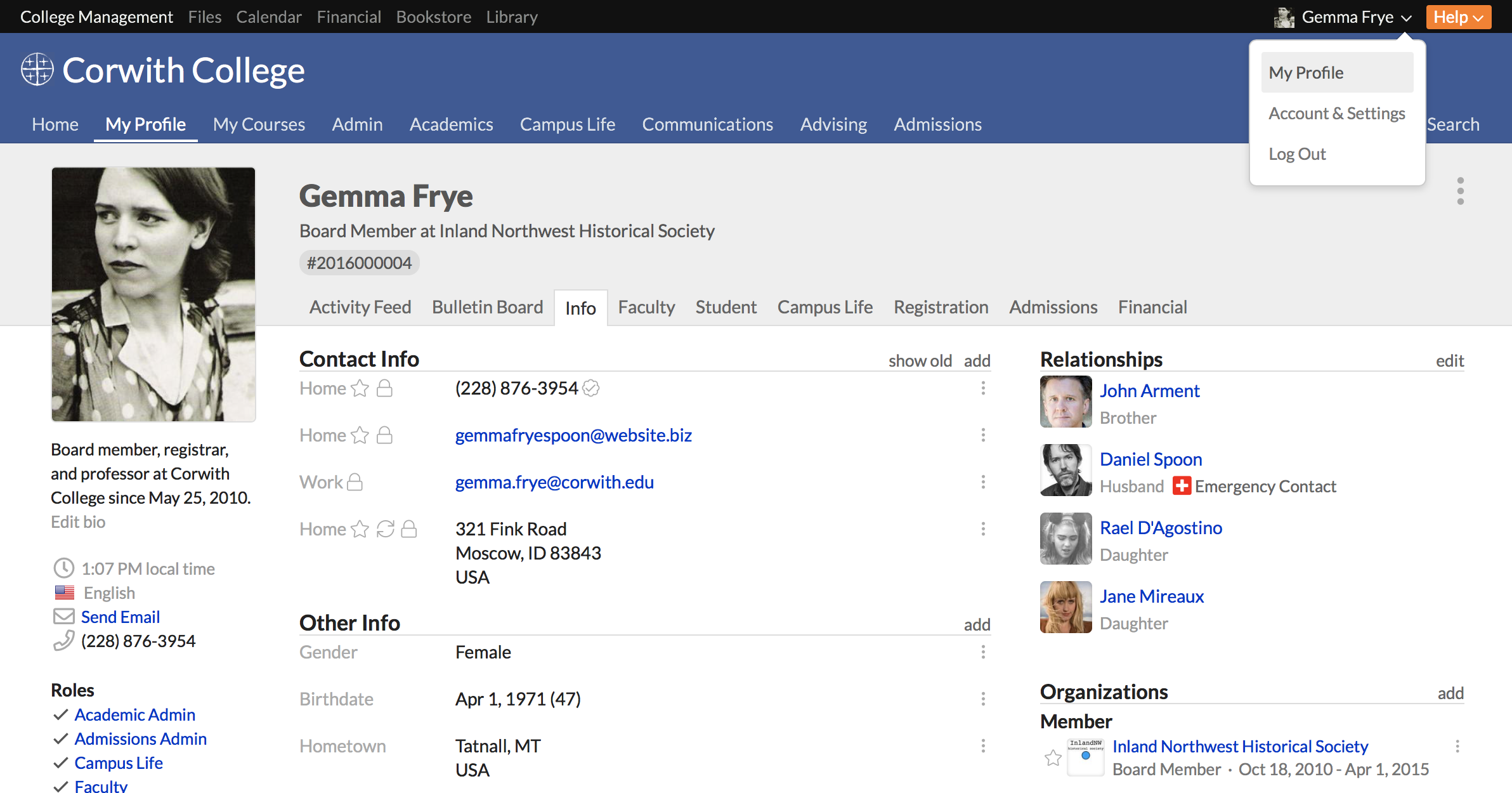Click the star icon next to home phone
Screen dimensions: 1512x793
tap(360, 388)
